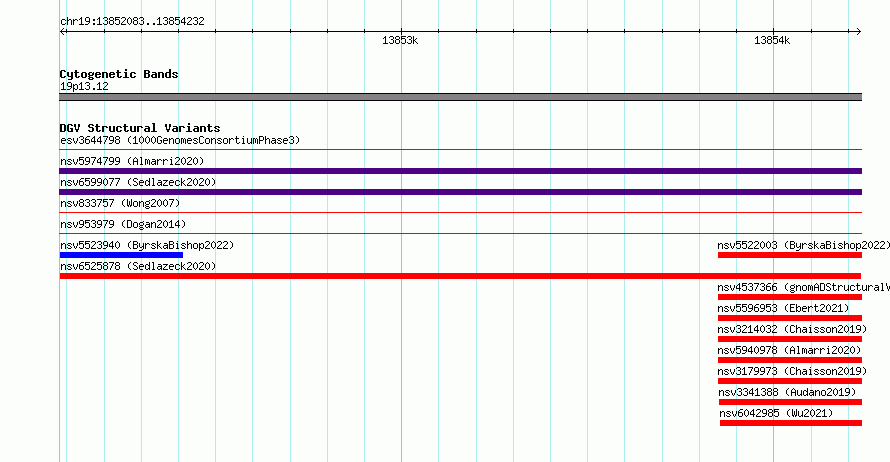The height and width of the screenshot is (462, 890).
Task: Click the DGV Structural Variants track title
Action: [x=140, y=128]
